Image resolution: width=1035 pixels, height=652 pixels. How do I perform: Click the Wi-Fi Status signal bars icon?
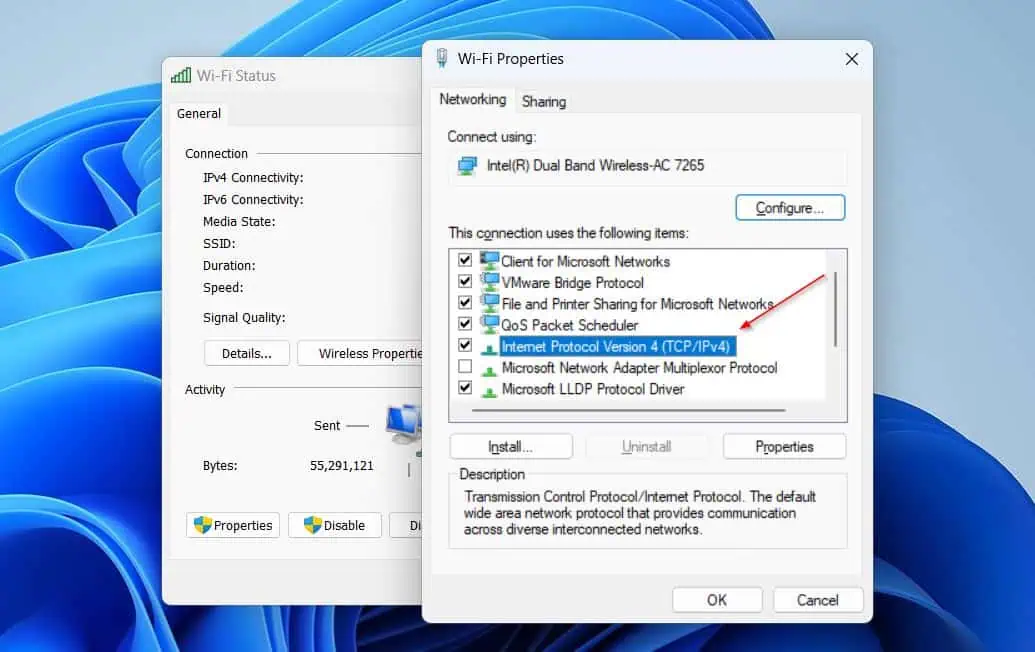(x=181, y=75)
